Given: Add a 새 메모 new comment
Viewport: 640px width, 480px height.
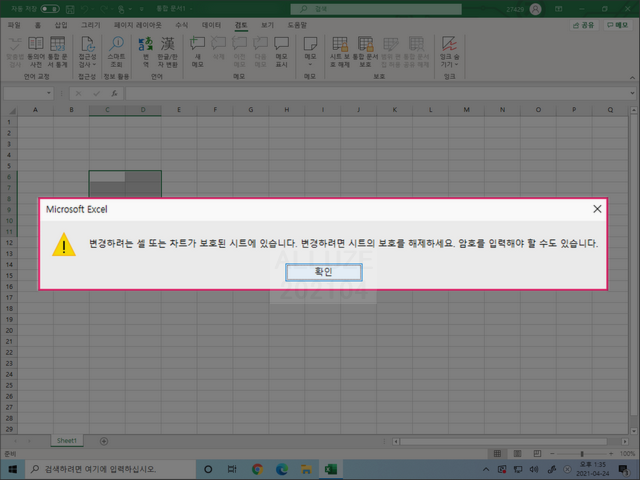Looking at the screenshot, I should 198,51.
